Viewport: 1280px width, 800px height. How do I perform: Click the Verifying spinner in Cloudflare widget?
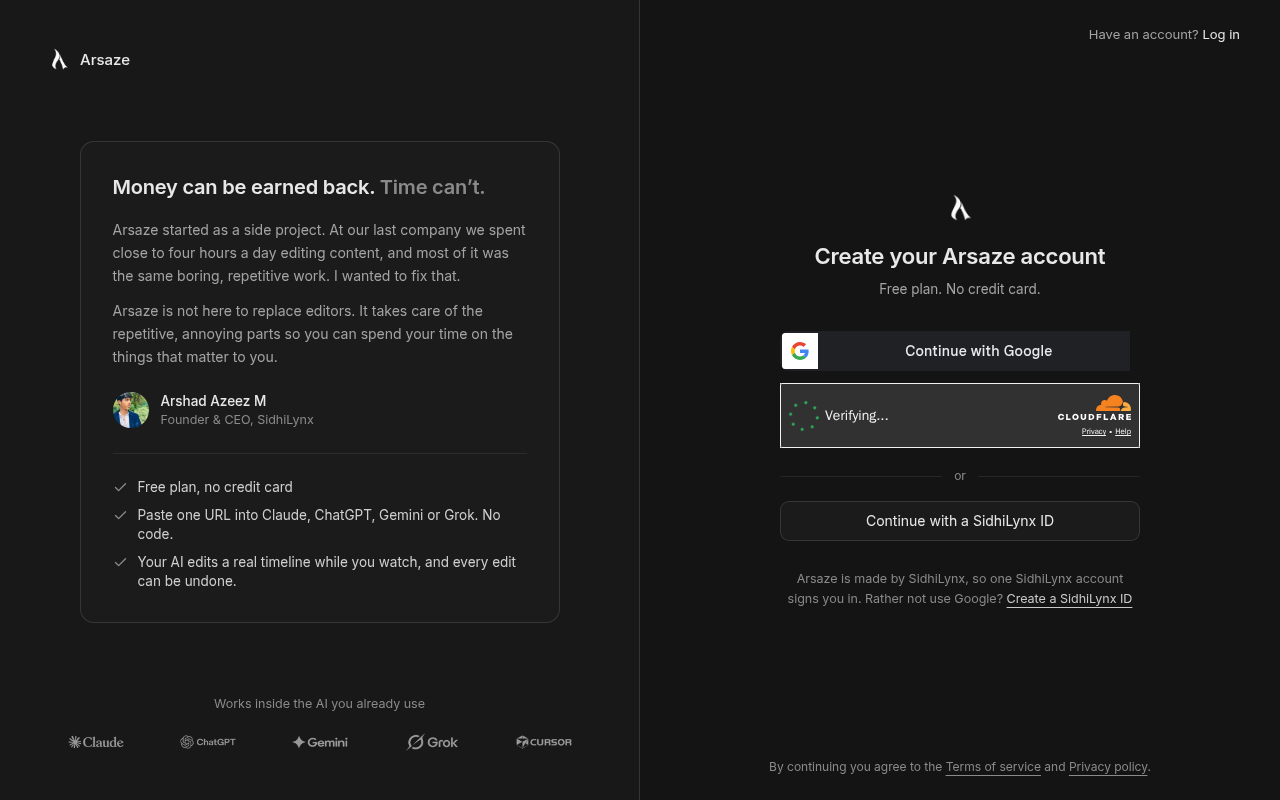click(x=803, y=416)
